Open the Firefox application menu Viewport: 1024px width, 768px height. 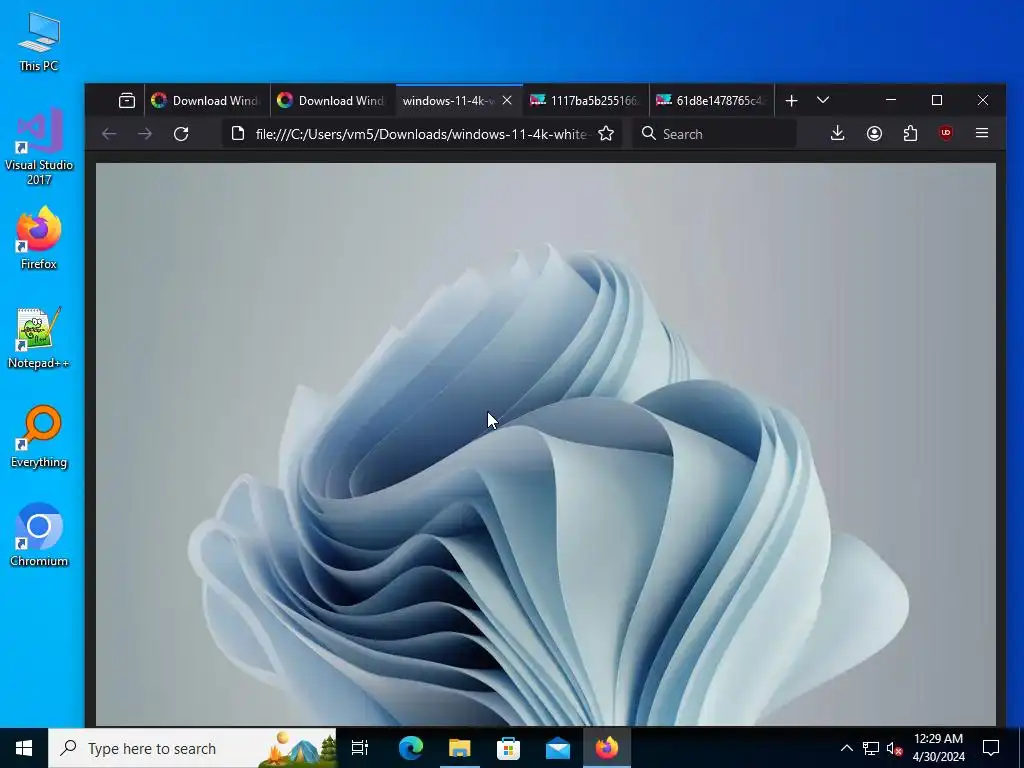pos(982,134)
